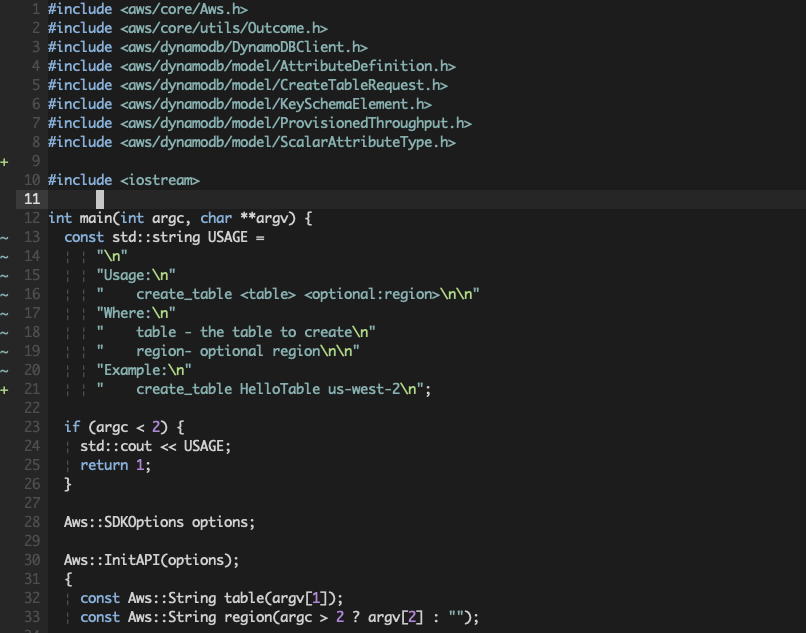Click the text "AttributeDefinition.h" include line
806x633 pixels.
252,66
